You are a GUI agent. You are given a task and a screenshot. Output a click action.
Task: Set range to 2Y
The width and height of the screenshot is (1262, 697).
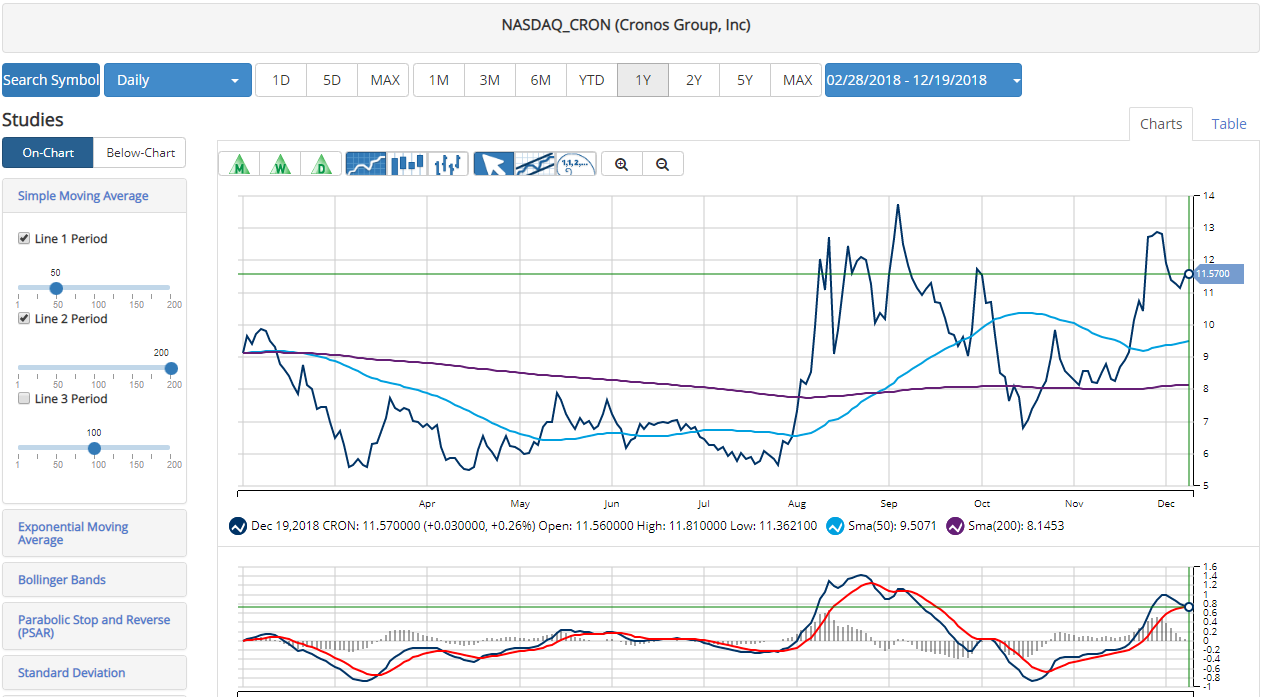click(694, 80)
